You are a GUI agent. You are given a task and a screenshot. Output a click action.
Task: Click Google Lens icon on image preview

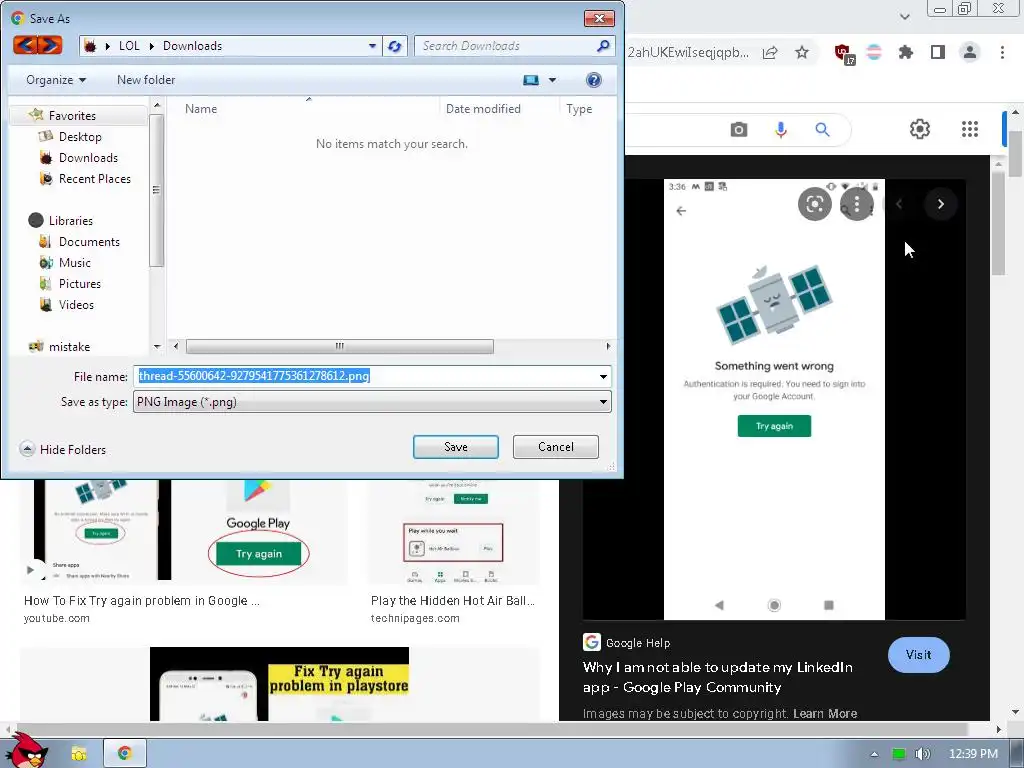[x=814, y=204]
